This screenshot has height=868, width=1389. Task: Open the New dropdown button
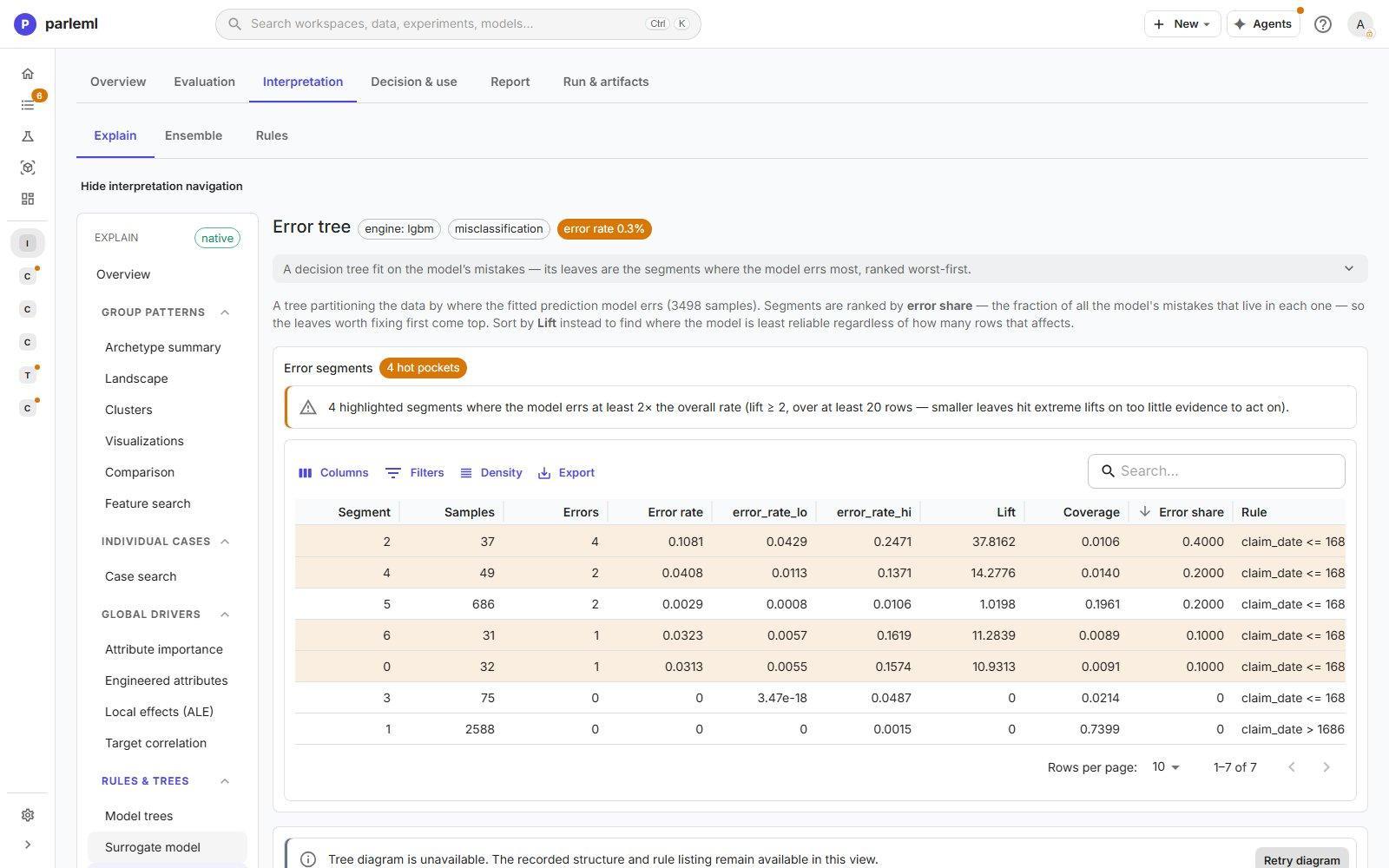click(1182, 24)
